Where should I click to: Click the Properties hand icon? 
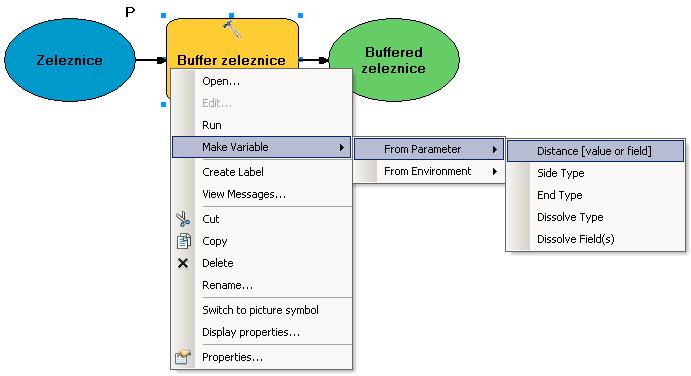point(183,357)
